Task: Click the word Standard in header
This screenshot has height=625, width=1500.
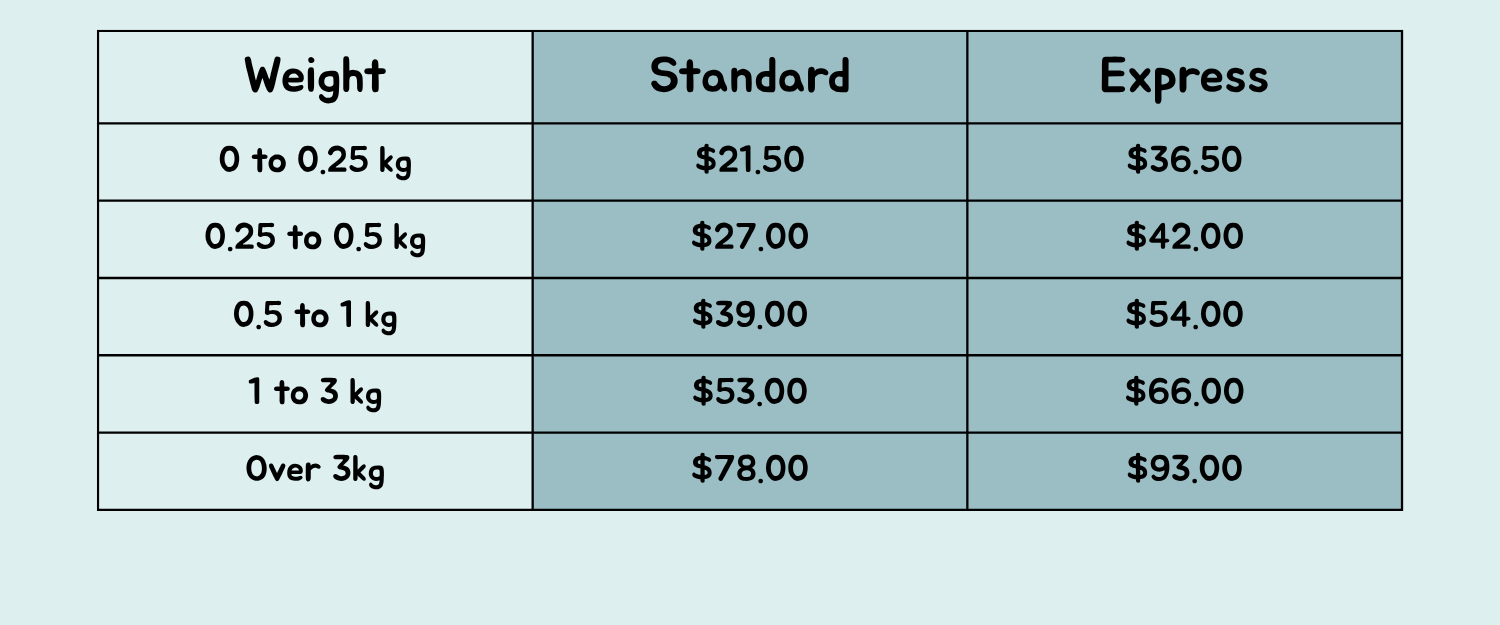Action: [750, 76]
